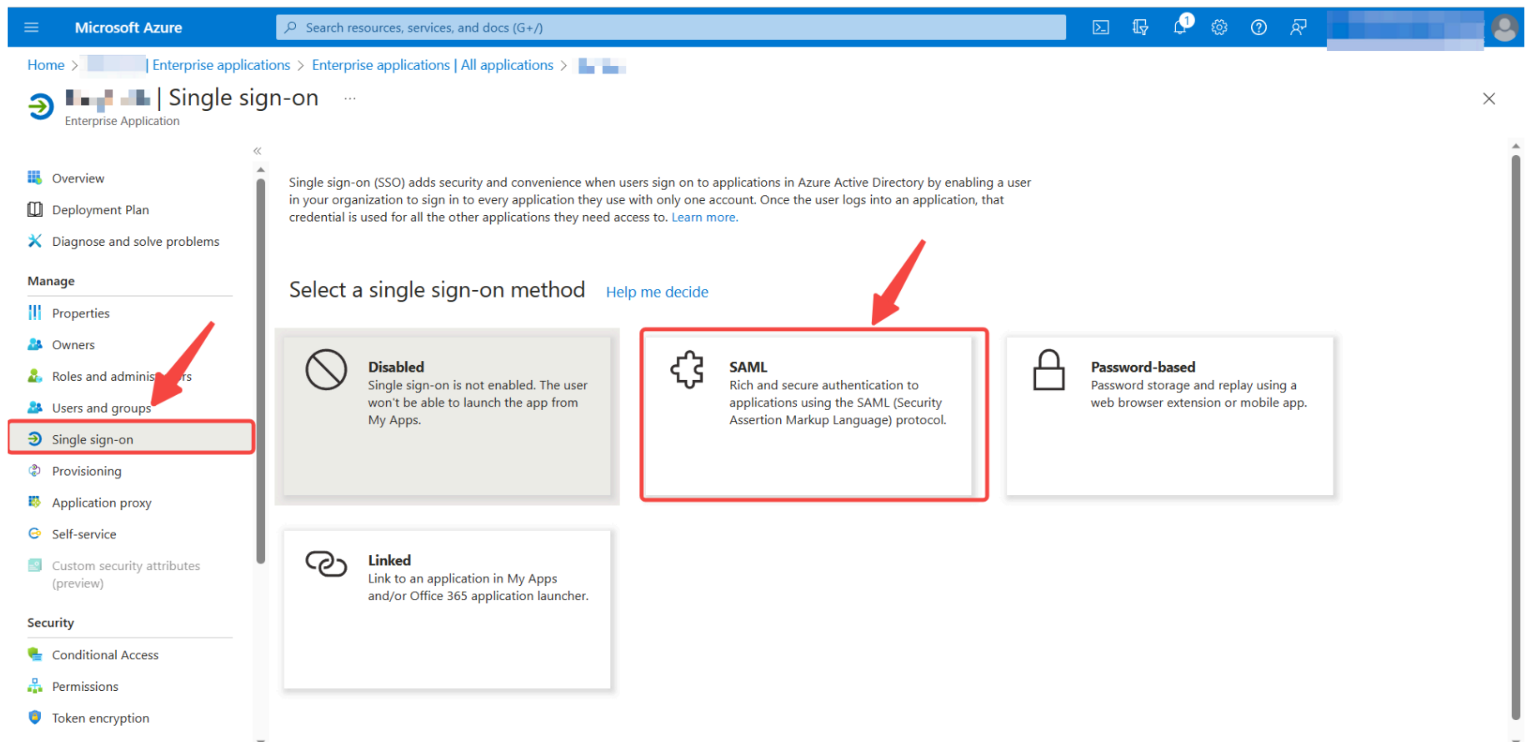Click the Linked chain icon
Viewport: 1539px width, 742px height.
pyautogui.click(x=326, y=564)
